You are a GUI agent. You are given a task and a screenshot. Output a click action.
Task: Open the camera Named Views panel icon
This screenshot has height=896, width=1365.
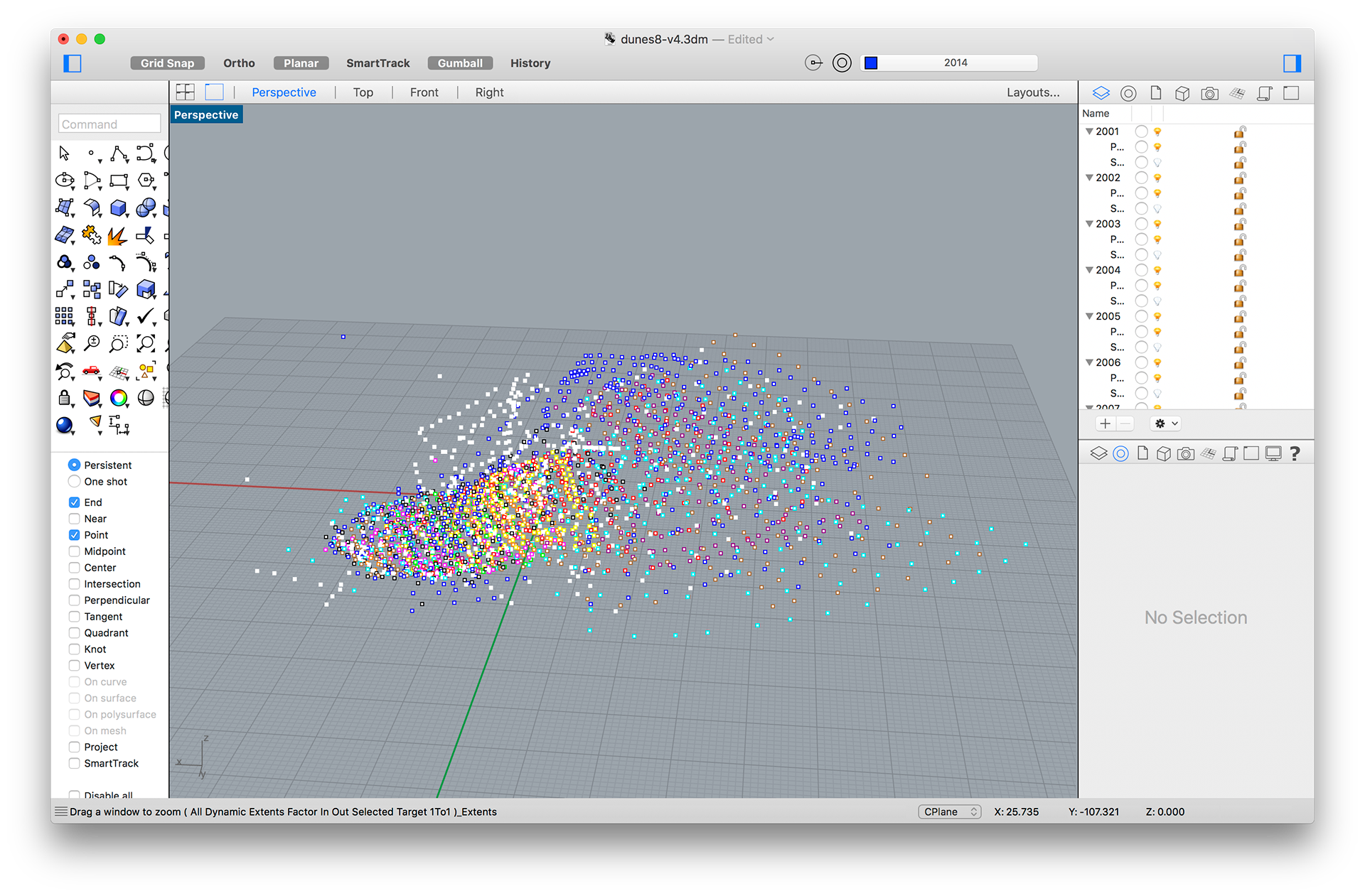[x=1209, y=93]
